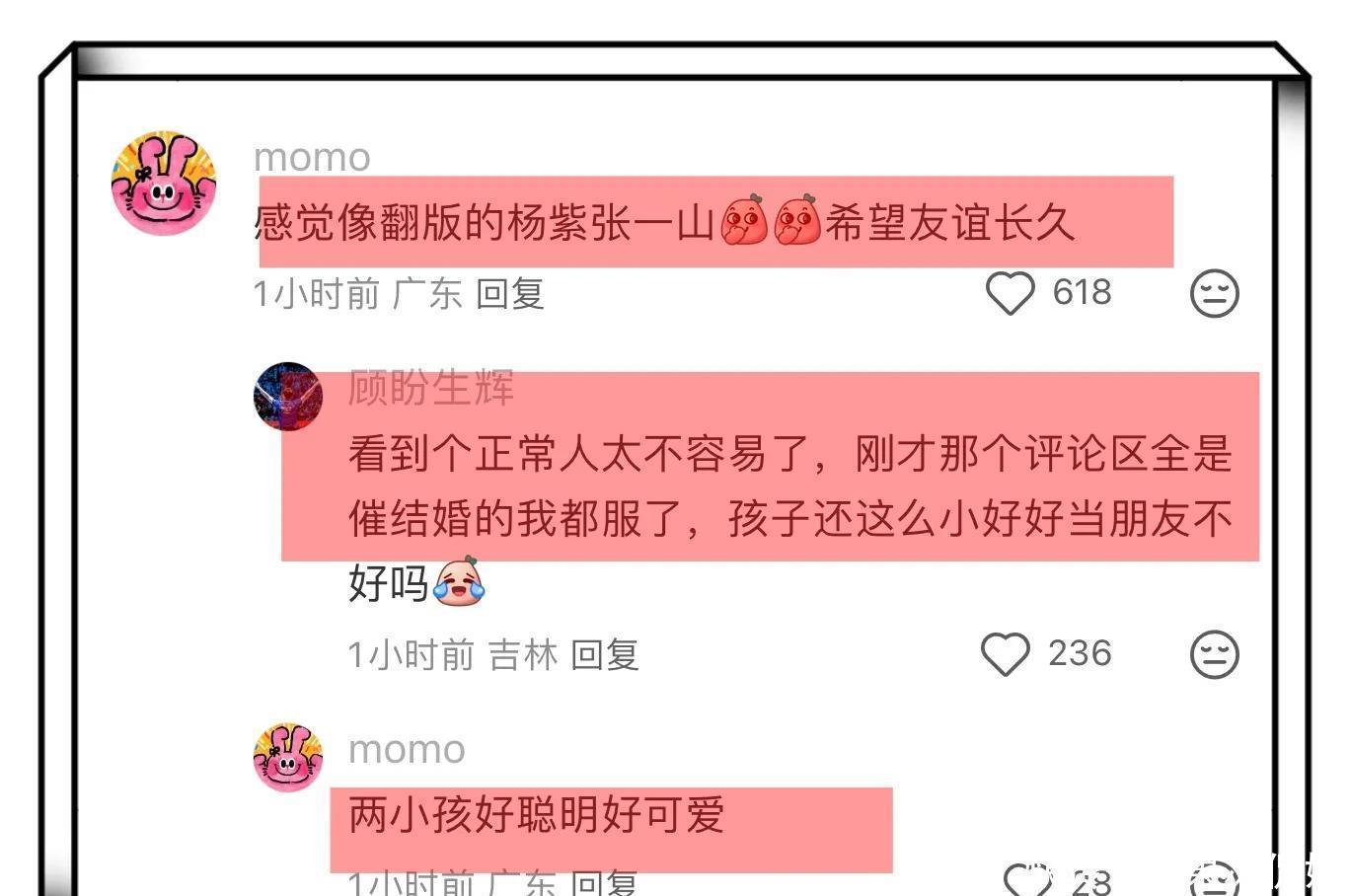Like the comment with 23 likes
This screenshot has width=1350, height=896.
pyautogui.click(x=1027, y=879)
